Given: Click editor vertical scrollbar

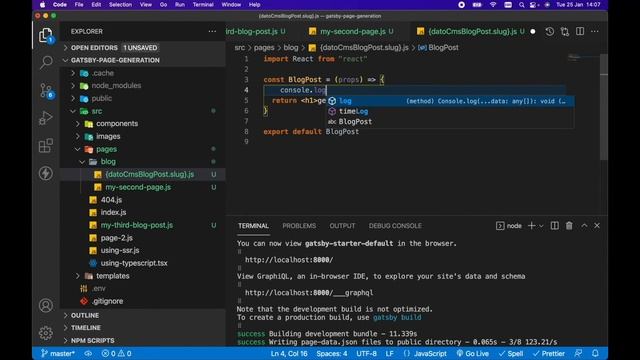Looking at the screenshot, I should (x=604, y=106).
